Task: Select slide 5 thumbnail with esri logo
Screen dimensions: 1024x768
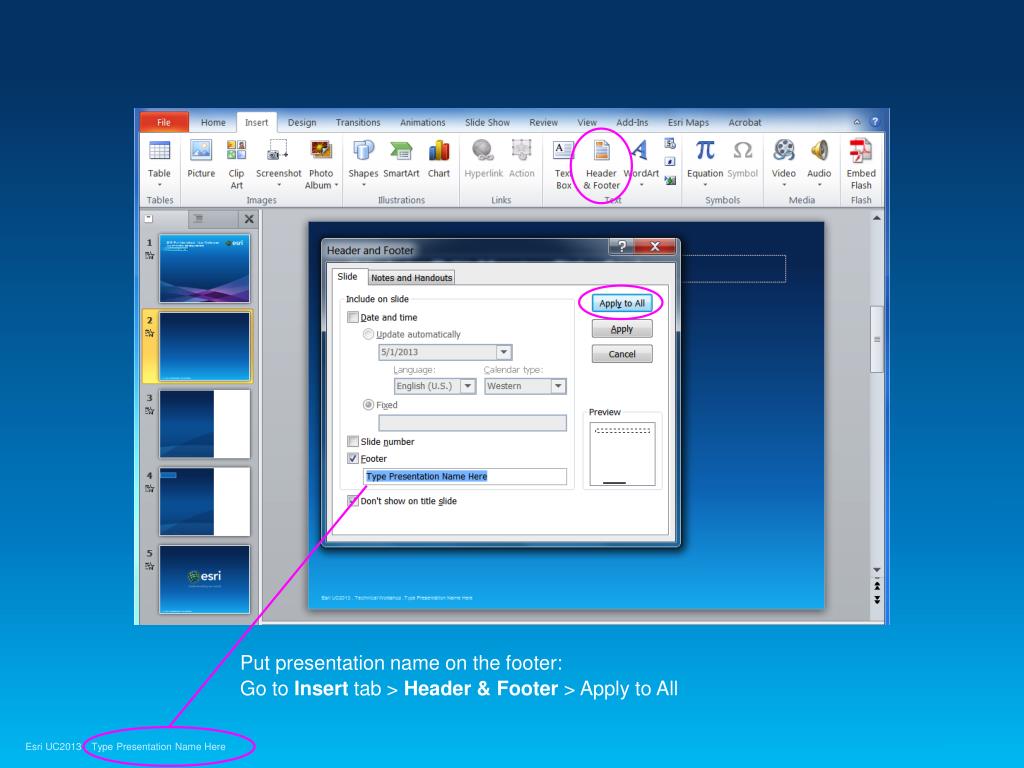Action: 204,579
